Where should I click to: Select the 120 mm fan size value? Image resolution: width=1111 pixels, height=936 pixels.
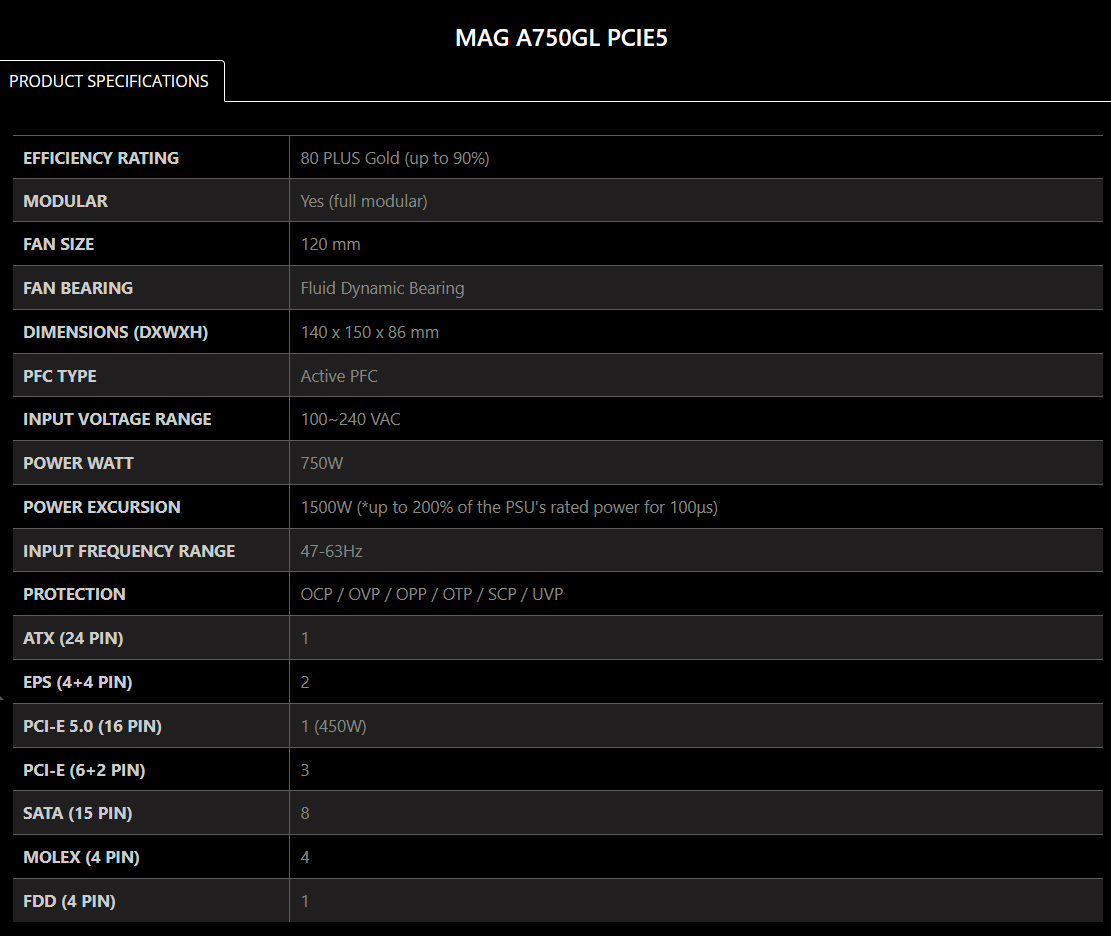(x=330, y=244)
